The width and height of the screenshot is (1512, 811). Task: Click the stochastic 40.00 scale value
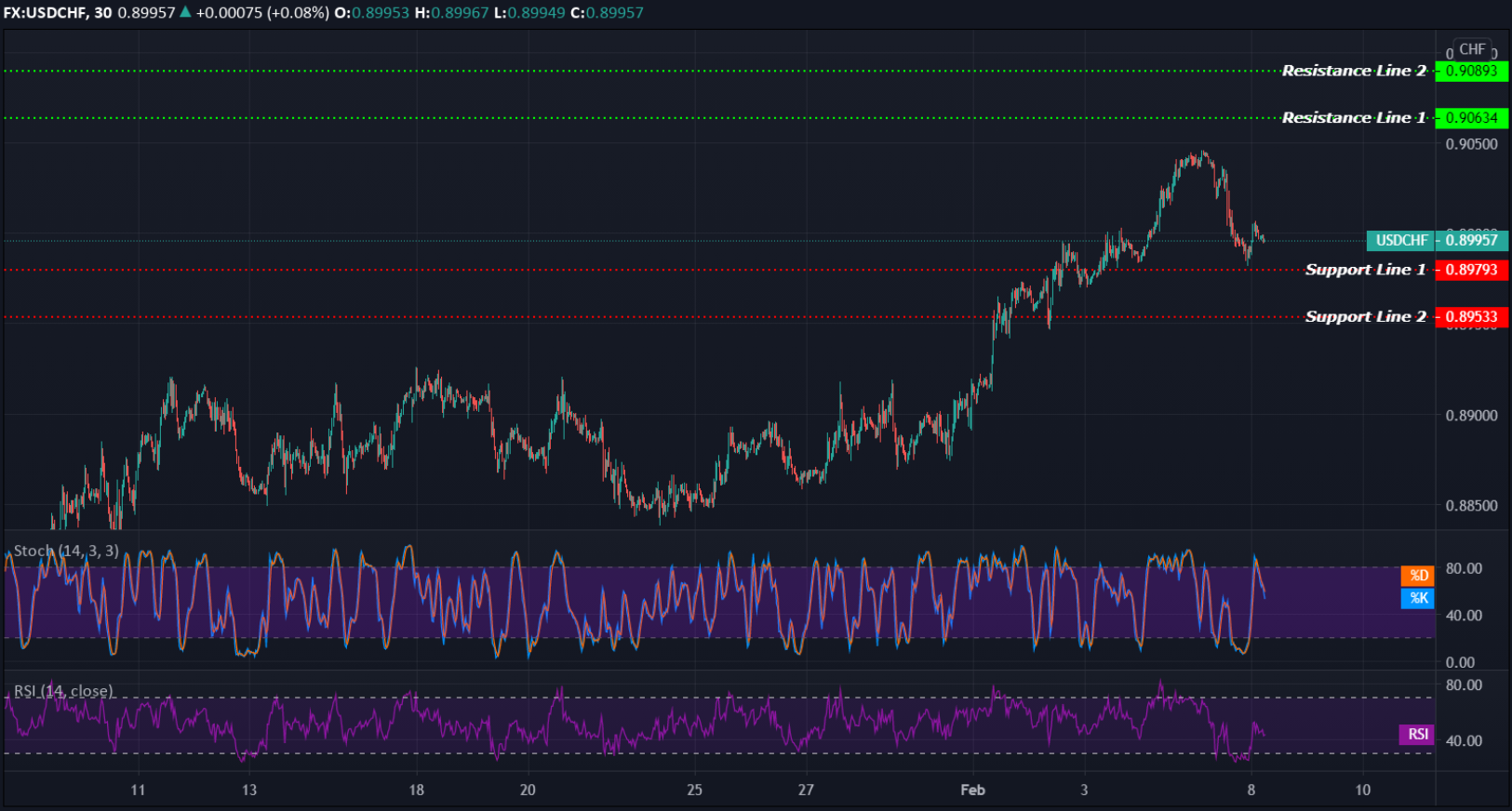pos(1464,615)
